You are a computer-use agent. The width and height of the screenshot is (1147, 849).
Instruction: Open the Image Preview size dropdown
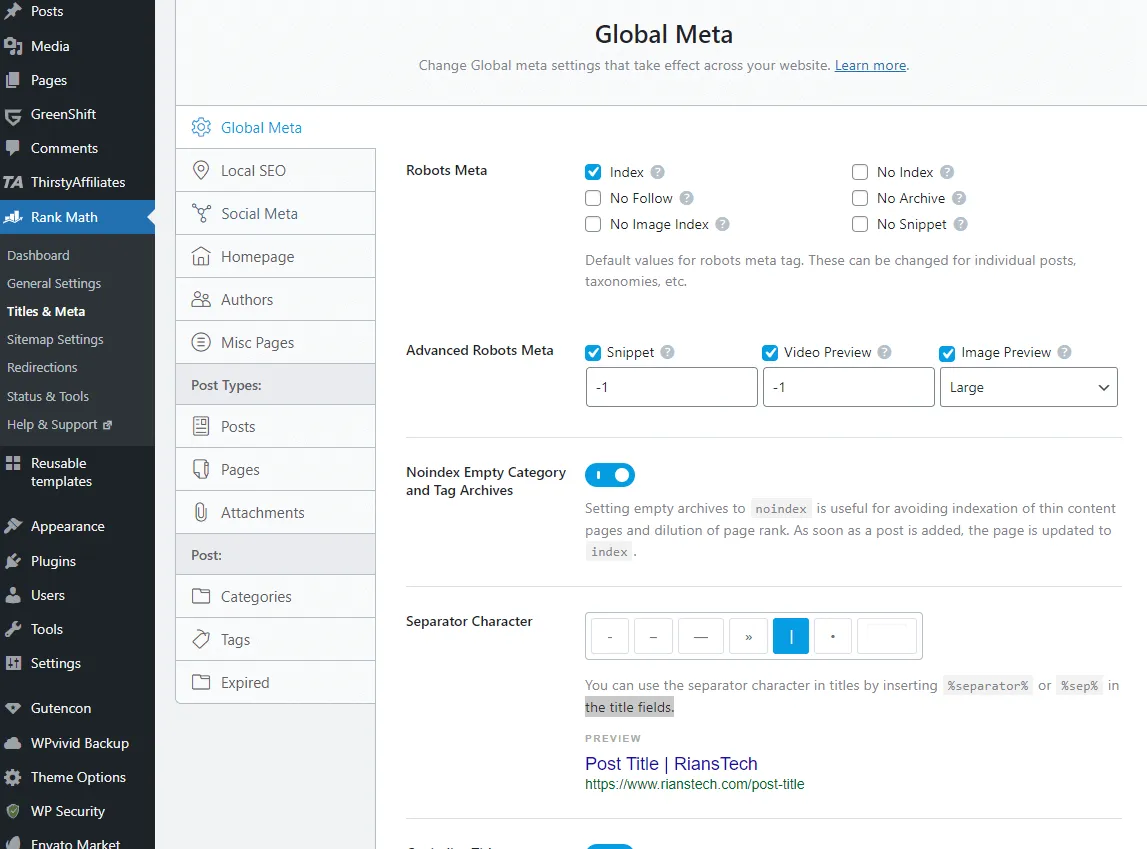(x=1028, y=387)
